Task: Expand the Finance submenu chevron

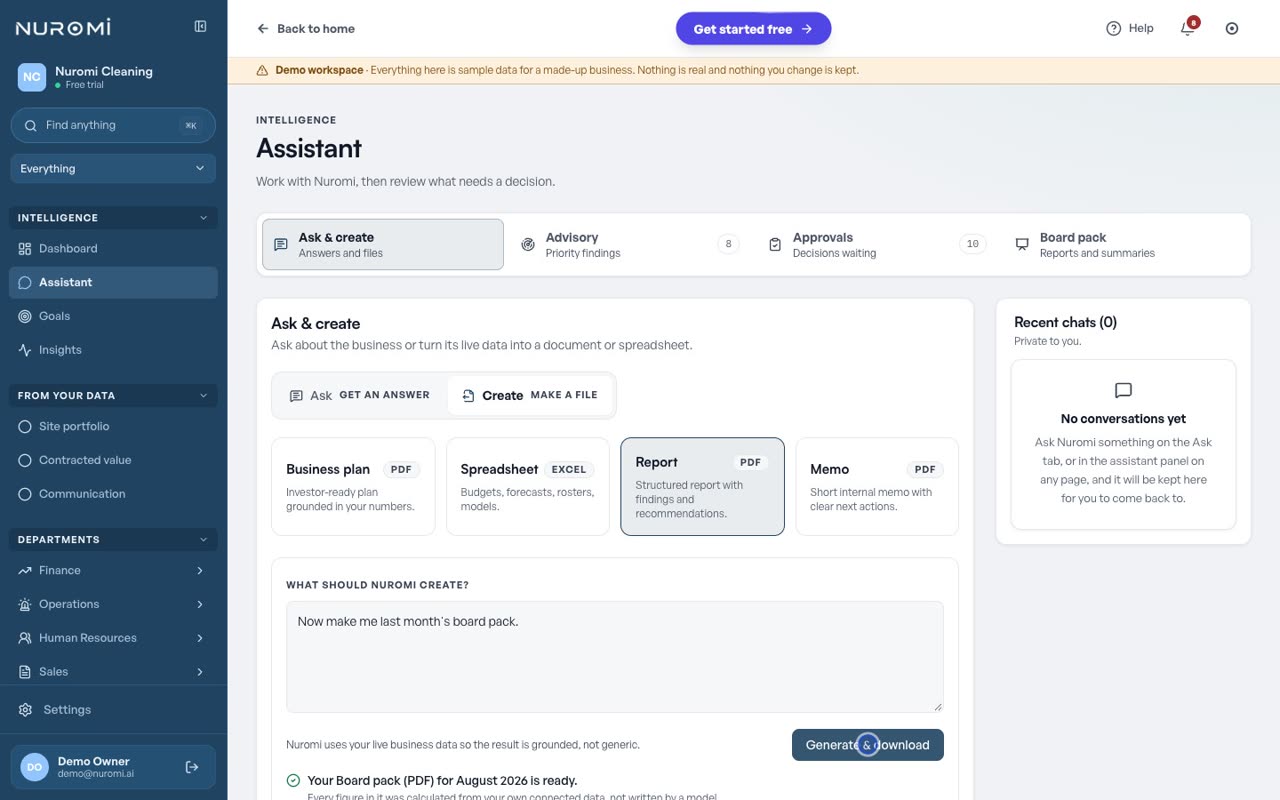Action: [x=200, y=570]
